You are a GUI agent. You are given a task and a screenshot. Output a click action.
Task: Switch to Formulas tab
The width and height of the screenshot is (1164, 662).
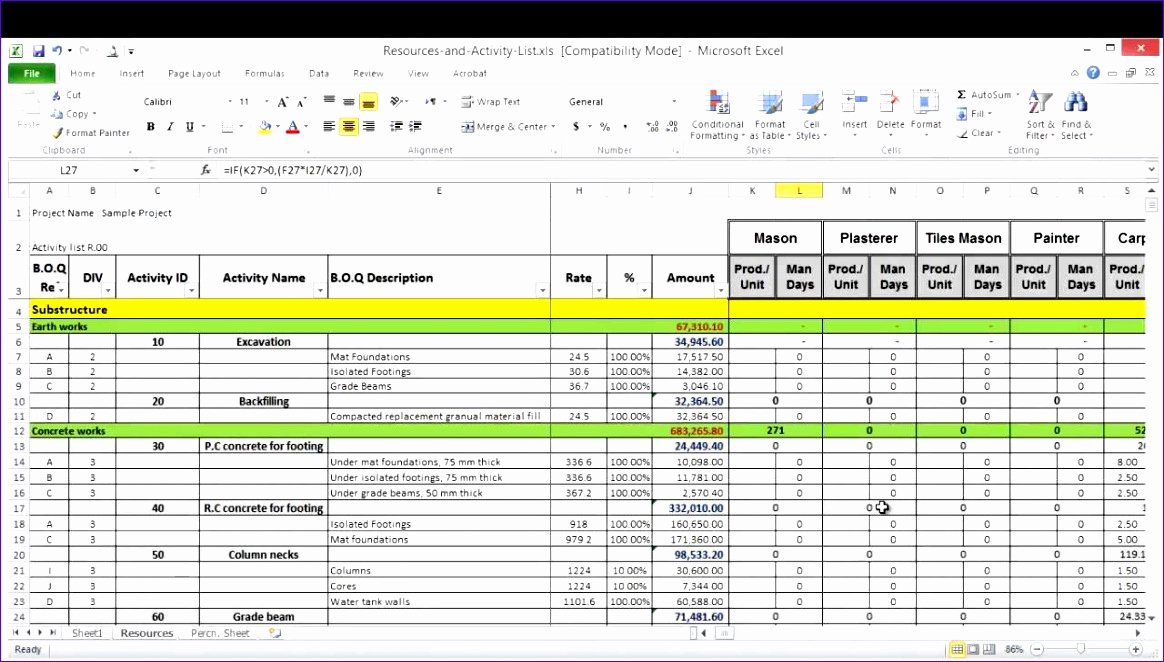pos(265,73)
